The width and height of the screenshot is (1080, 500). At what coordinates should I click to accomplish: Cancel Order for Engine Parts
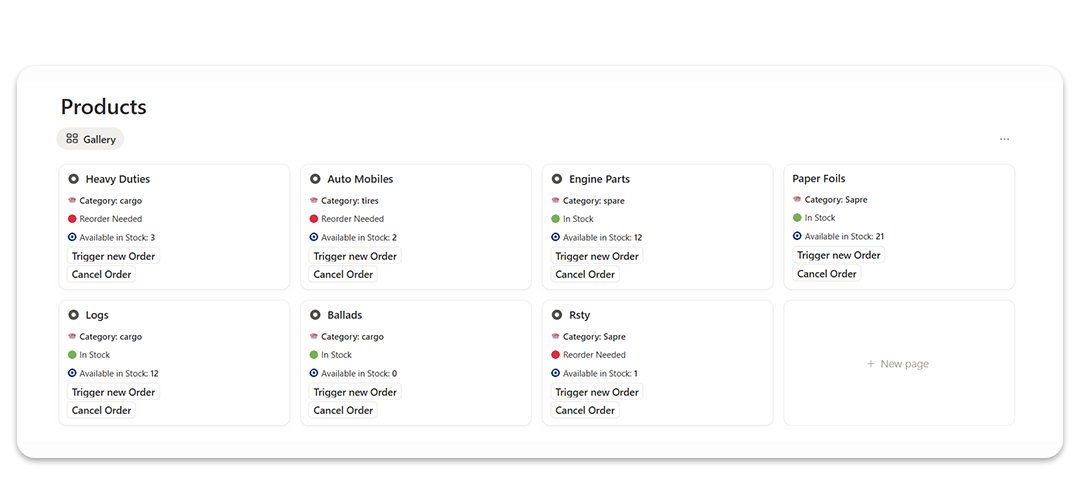585,274
